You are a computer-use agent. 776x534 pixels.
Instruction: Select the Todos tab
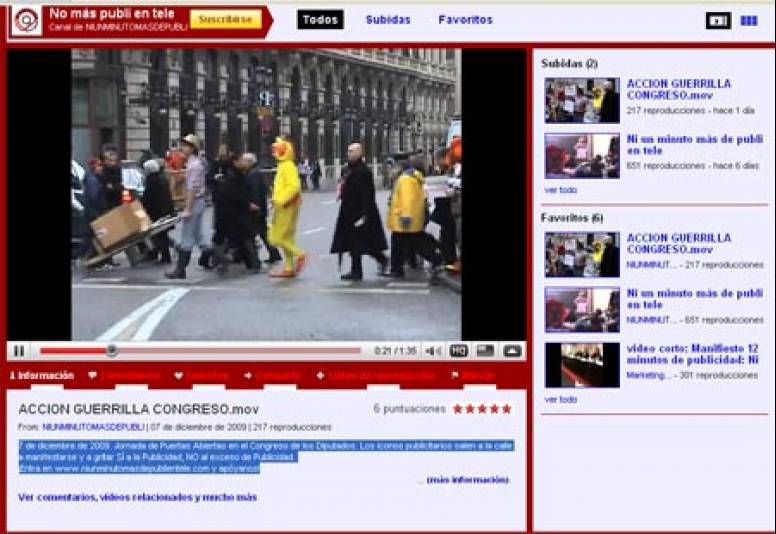[x=320, y=20]
